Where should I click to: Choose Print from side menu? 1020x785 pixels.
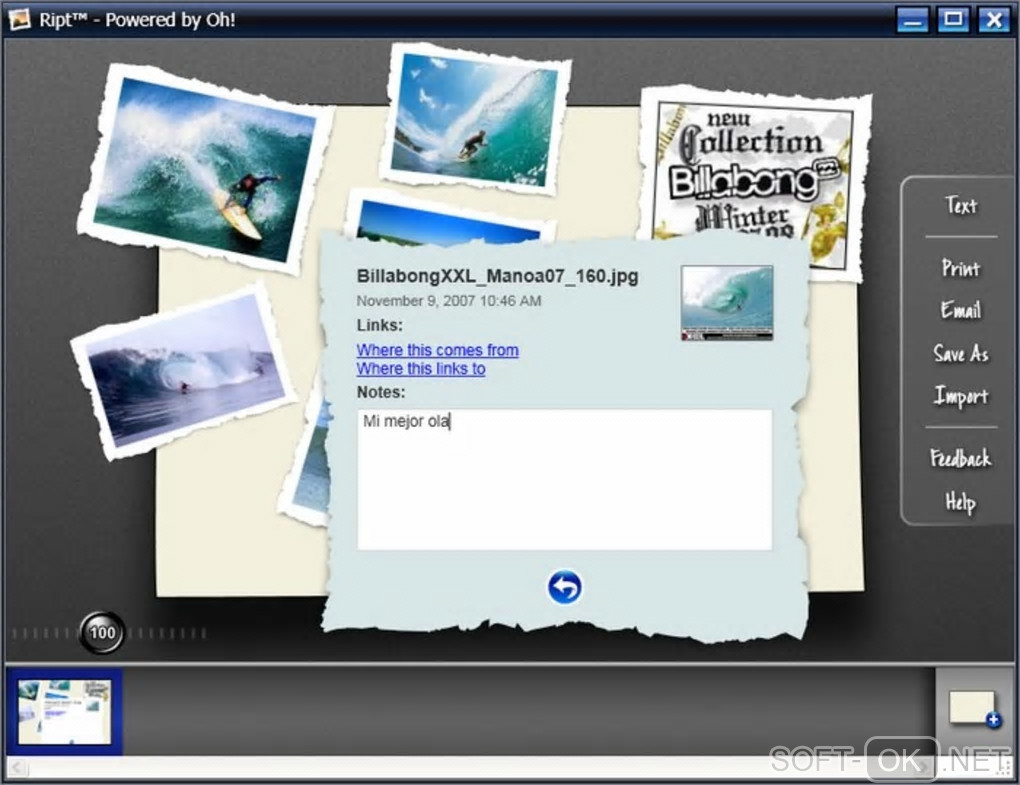click(x=961, y=267)
